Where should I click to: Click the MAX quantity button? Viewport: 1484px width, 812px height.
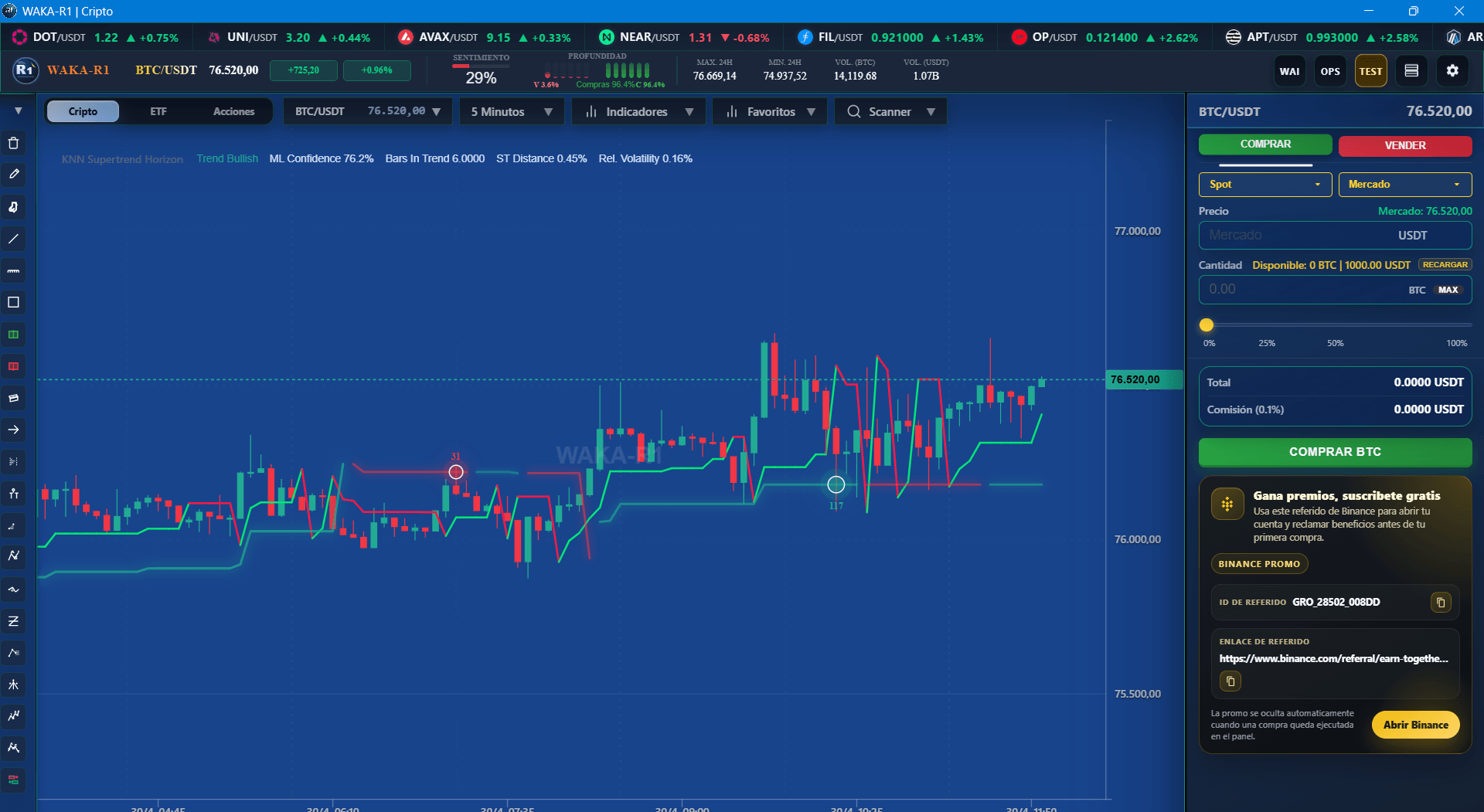1448,290
